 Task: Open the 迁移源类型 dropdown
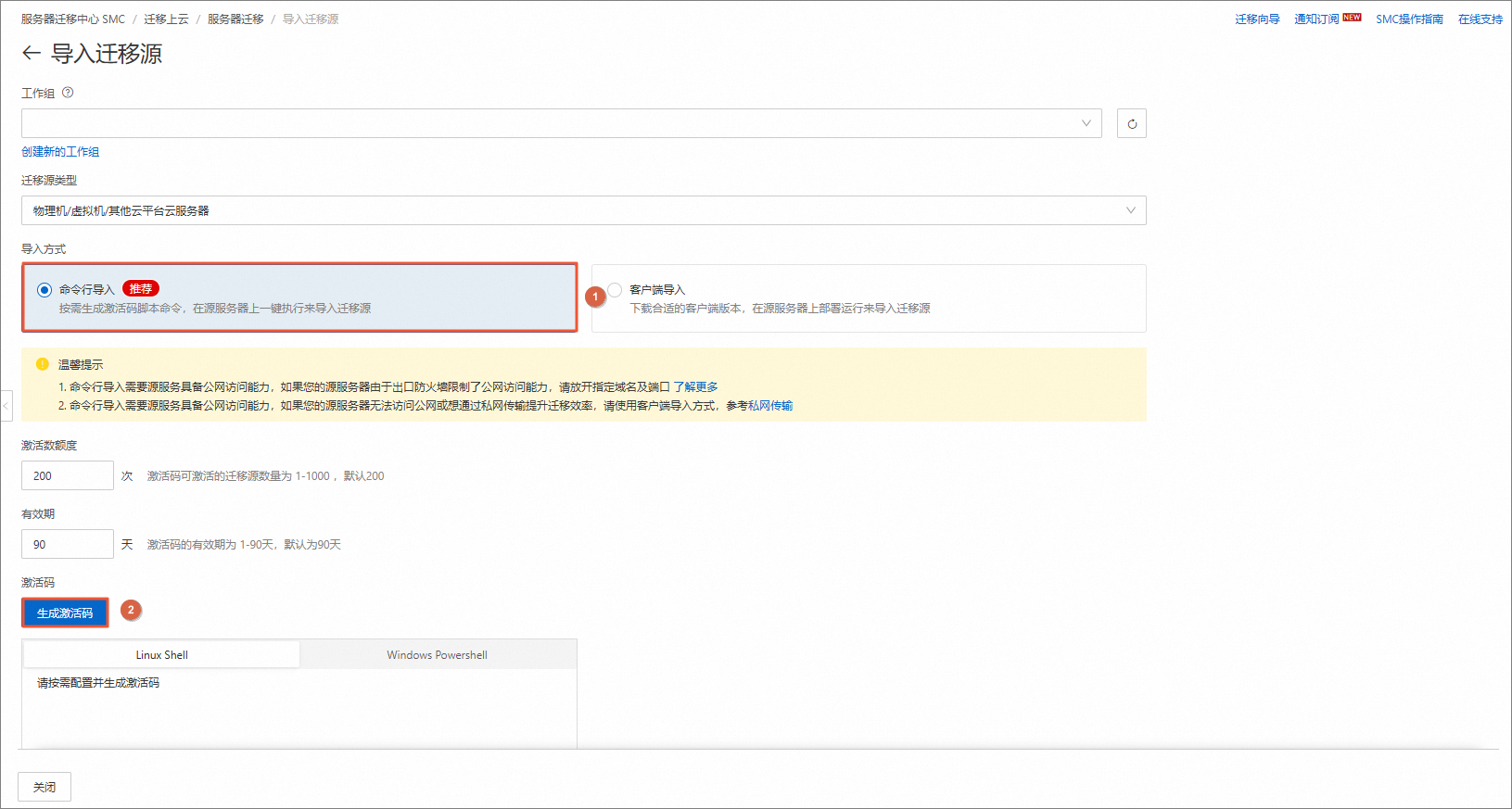[584, 210]
